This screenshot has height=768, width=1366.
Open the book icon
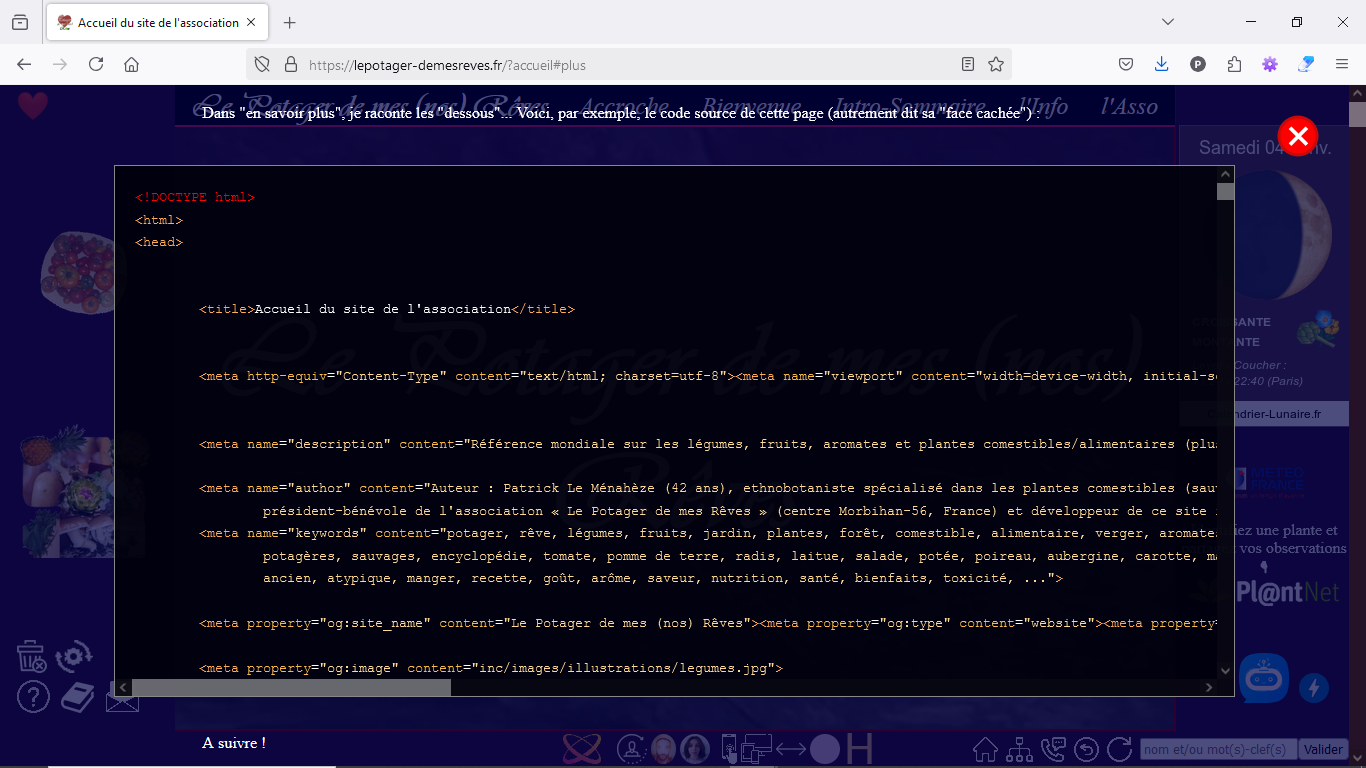tap(78, 697)
